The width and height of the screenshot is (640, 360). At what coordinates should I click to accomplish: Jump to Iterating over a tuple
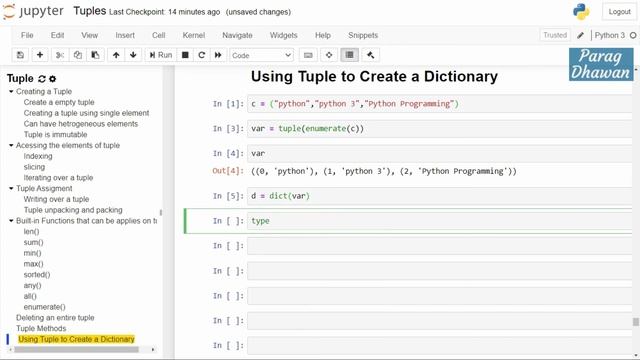tap(58, 178)
